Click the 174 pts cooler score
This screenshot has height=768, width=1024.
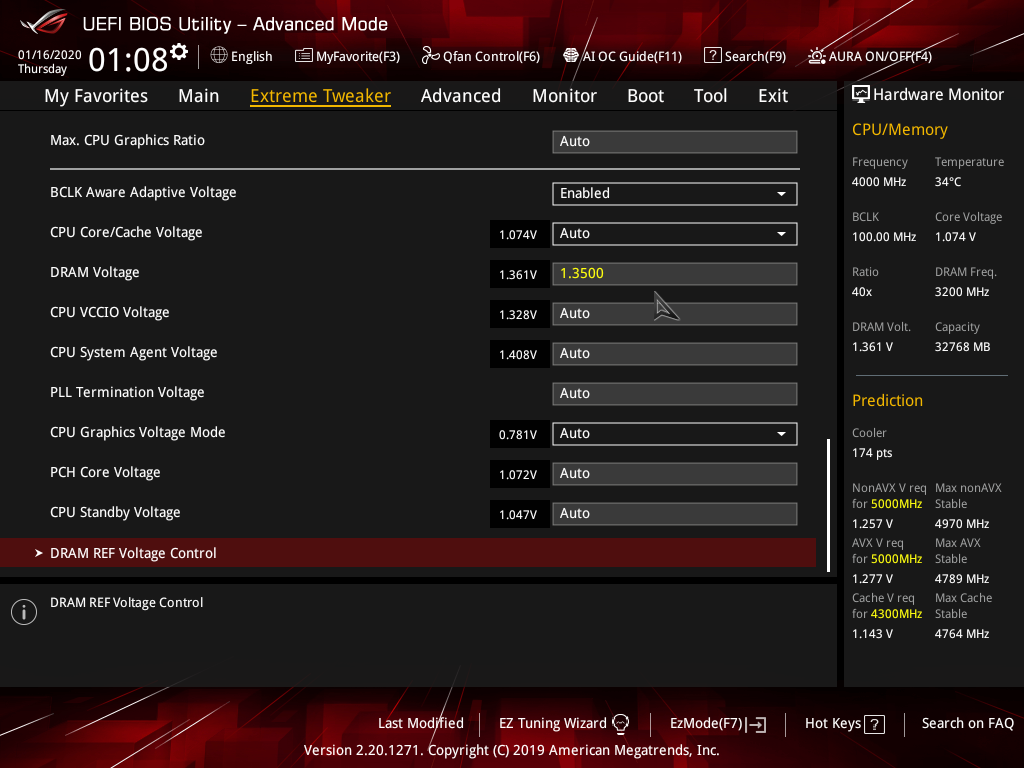coord(872,453)
